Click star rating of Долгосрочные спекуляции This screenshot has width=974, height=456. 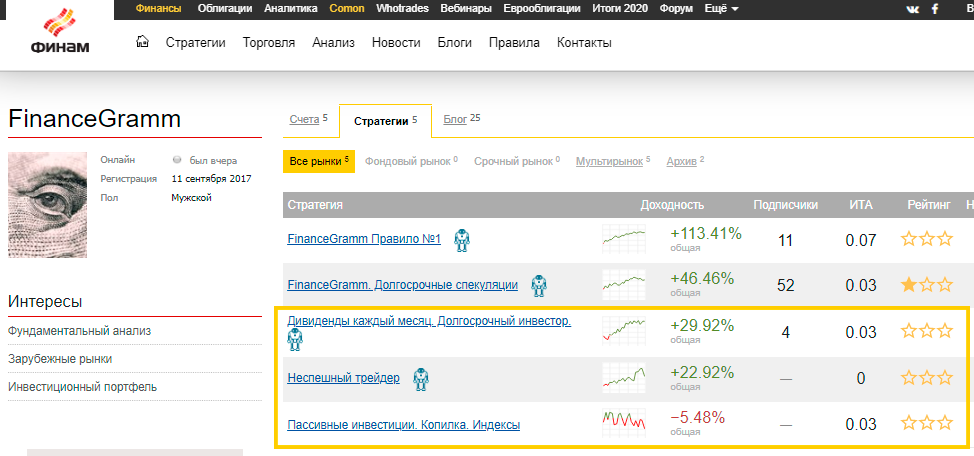[x=927, y=285]
